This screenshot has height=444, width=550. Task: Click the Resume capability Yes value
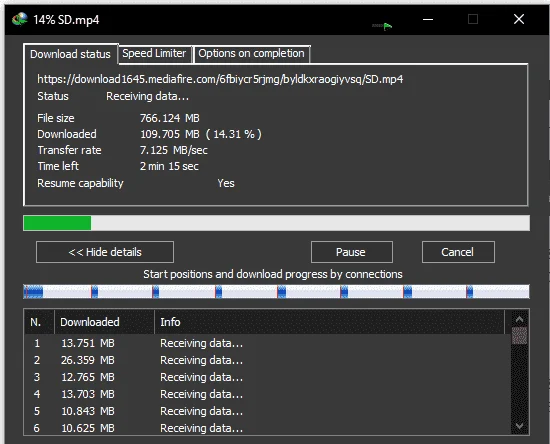click(226, 183)
